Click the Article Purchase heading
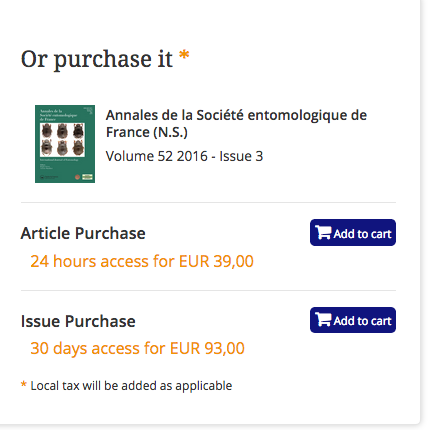 83,233
